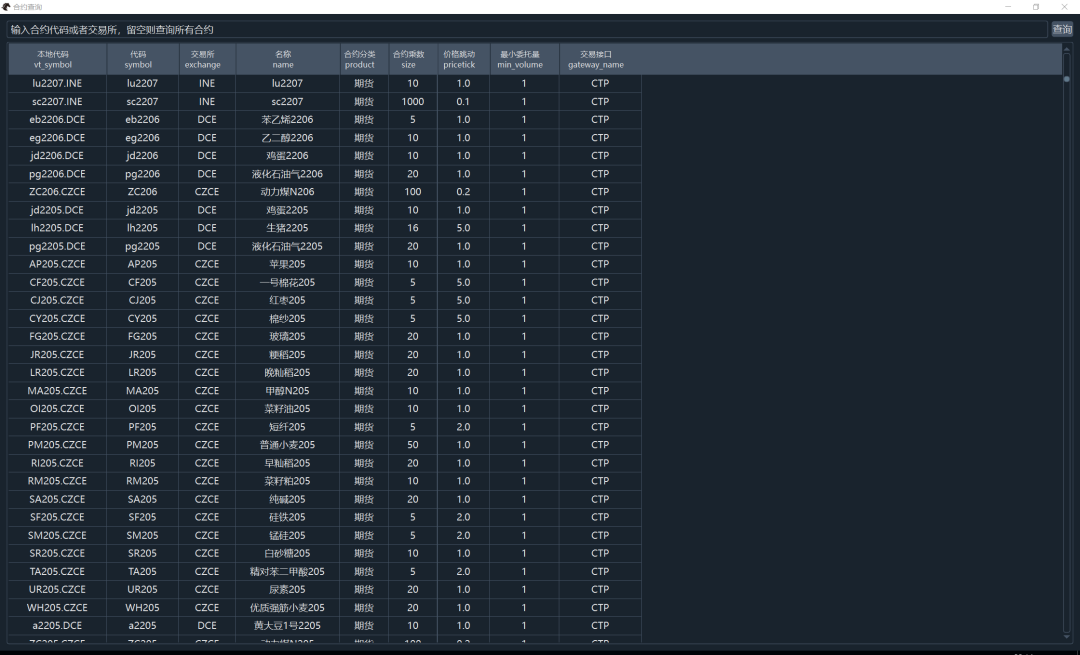This screenshot has height=655, width=1080.
Task: Select cell UR205.CZCE
Action: [57, 590]
